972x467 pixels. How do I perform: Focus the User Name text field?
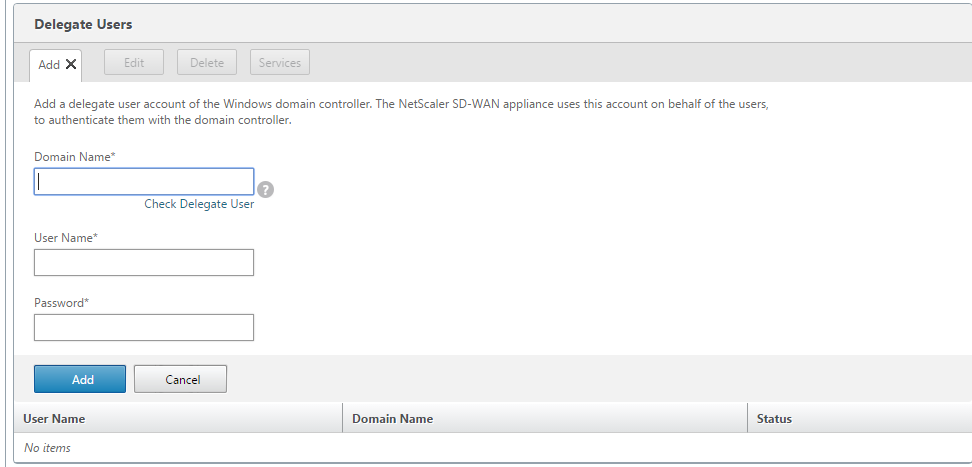tap(144, 262)
